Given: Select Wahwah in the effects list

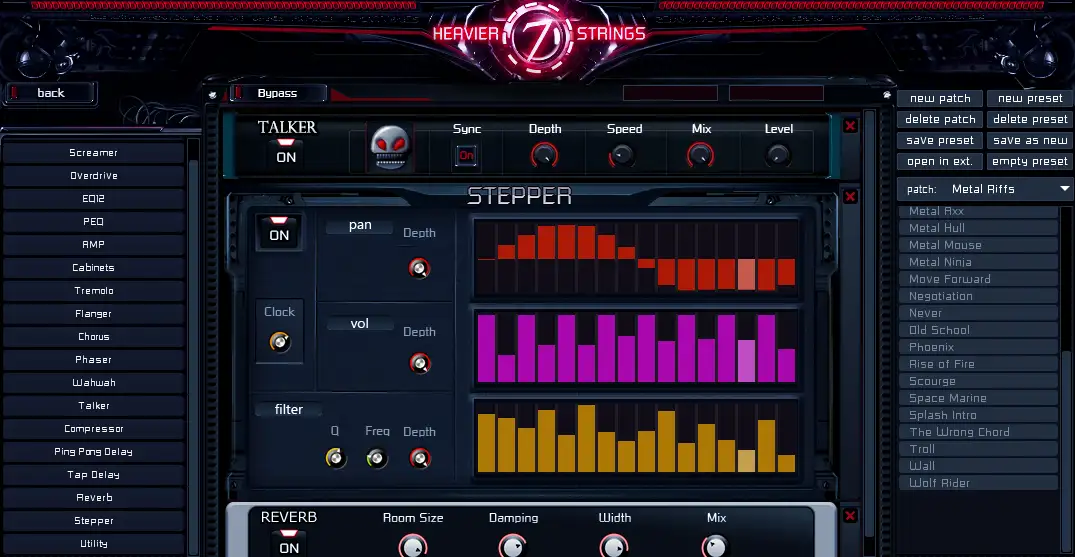Looking at the screenshot, I should 93,383.
